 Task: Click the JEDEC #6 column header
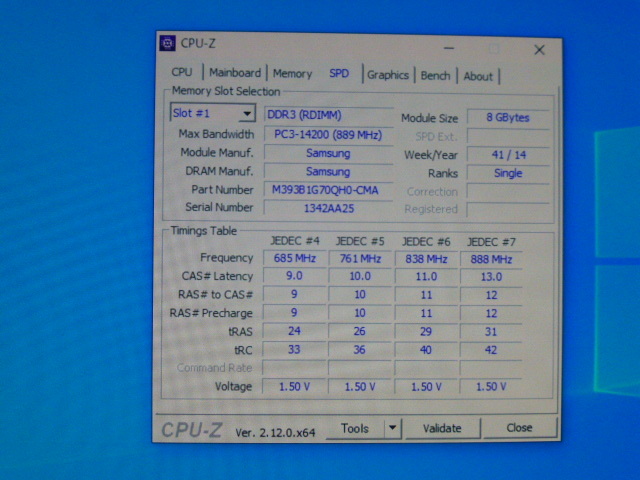pos(426,242)
